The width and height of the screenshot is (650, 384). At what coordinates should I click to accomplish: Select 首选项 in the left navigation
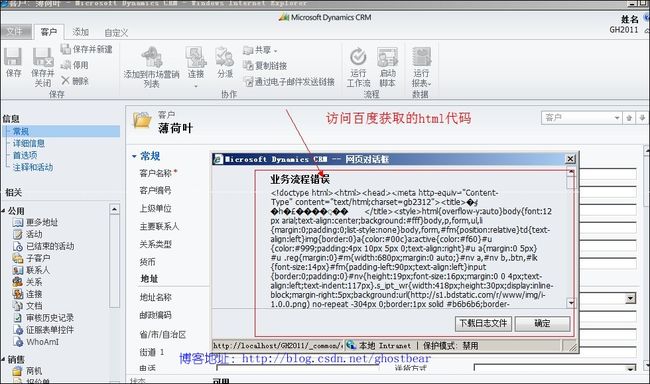click(x=25, y=155)
